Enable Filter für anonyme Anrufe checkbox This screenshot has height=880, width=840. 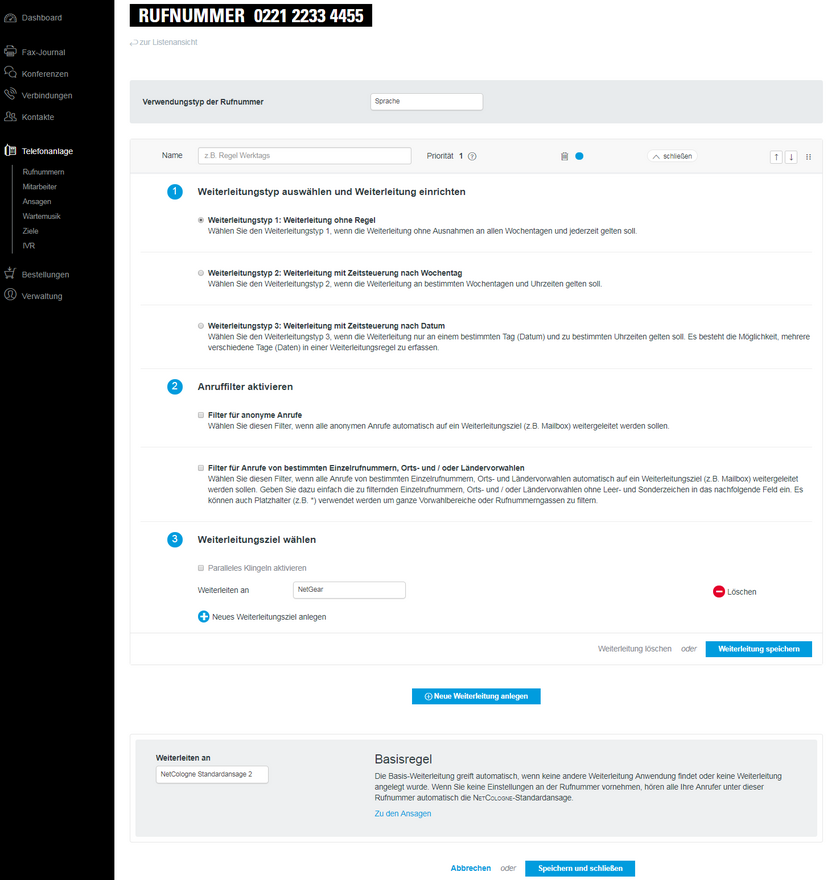pos(201,414)
